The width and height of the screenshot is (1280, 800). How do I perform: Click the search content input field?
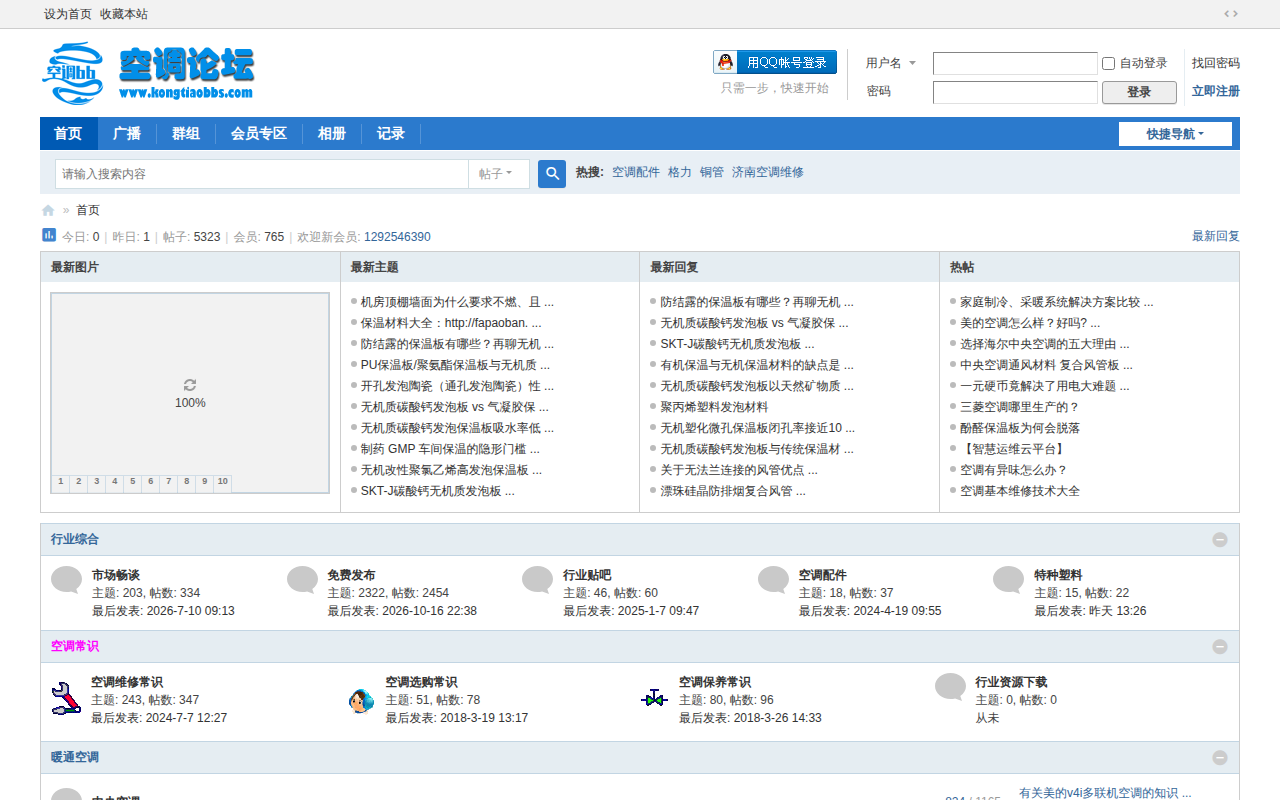click(262, 174)
